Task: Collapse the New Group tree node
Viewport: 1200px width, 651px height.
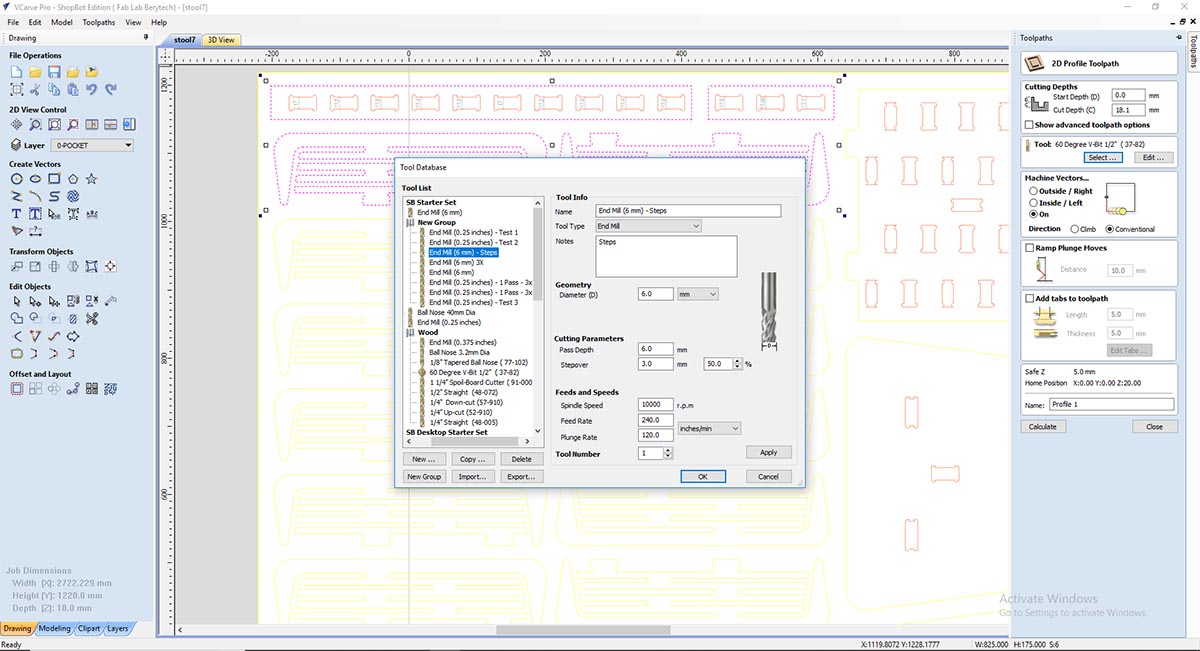Action: coord(408,223)
